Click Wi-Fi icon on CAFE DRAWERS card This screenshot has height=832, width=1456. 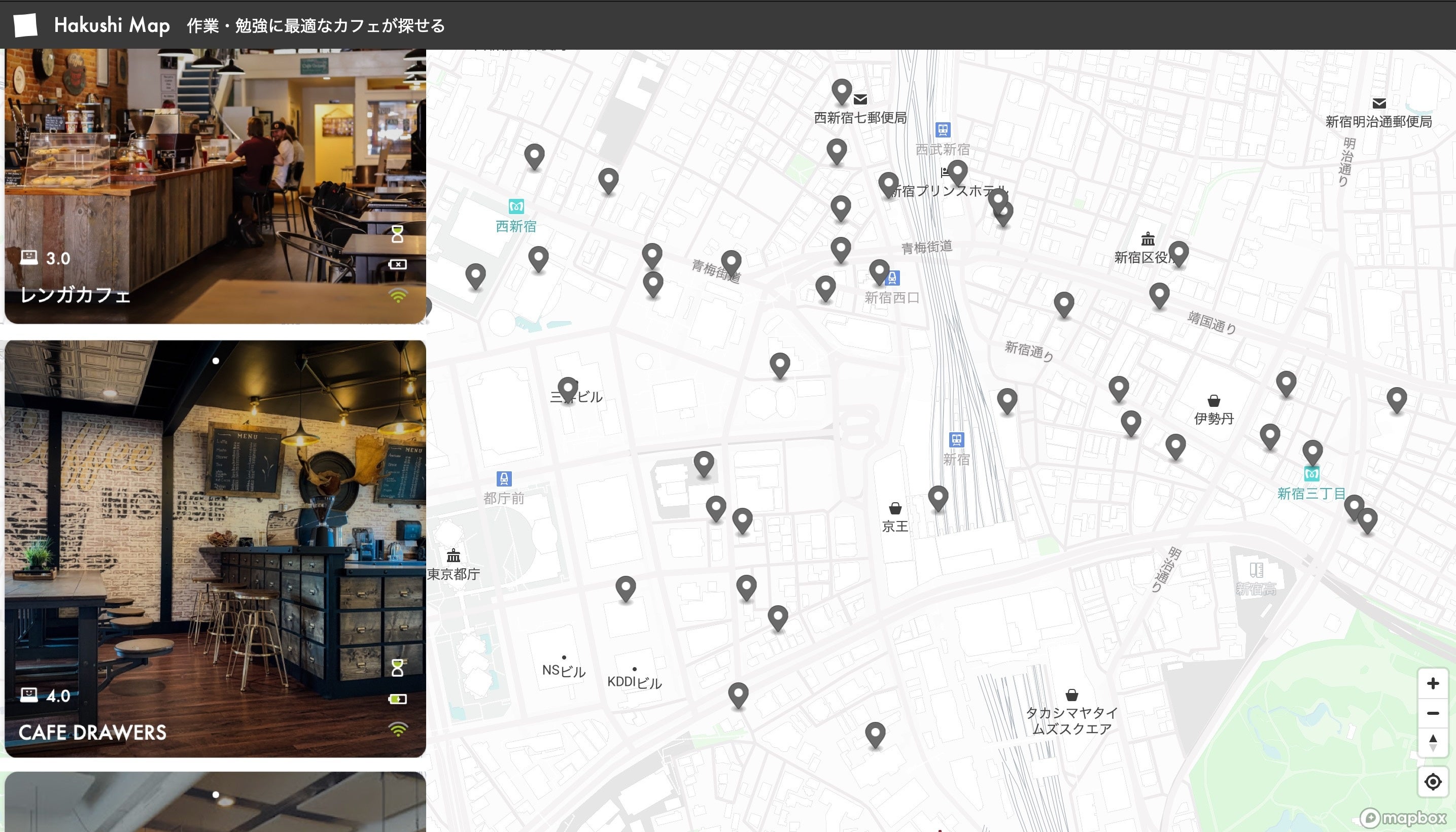[x=398, y=729]
